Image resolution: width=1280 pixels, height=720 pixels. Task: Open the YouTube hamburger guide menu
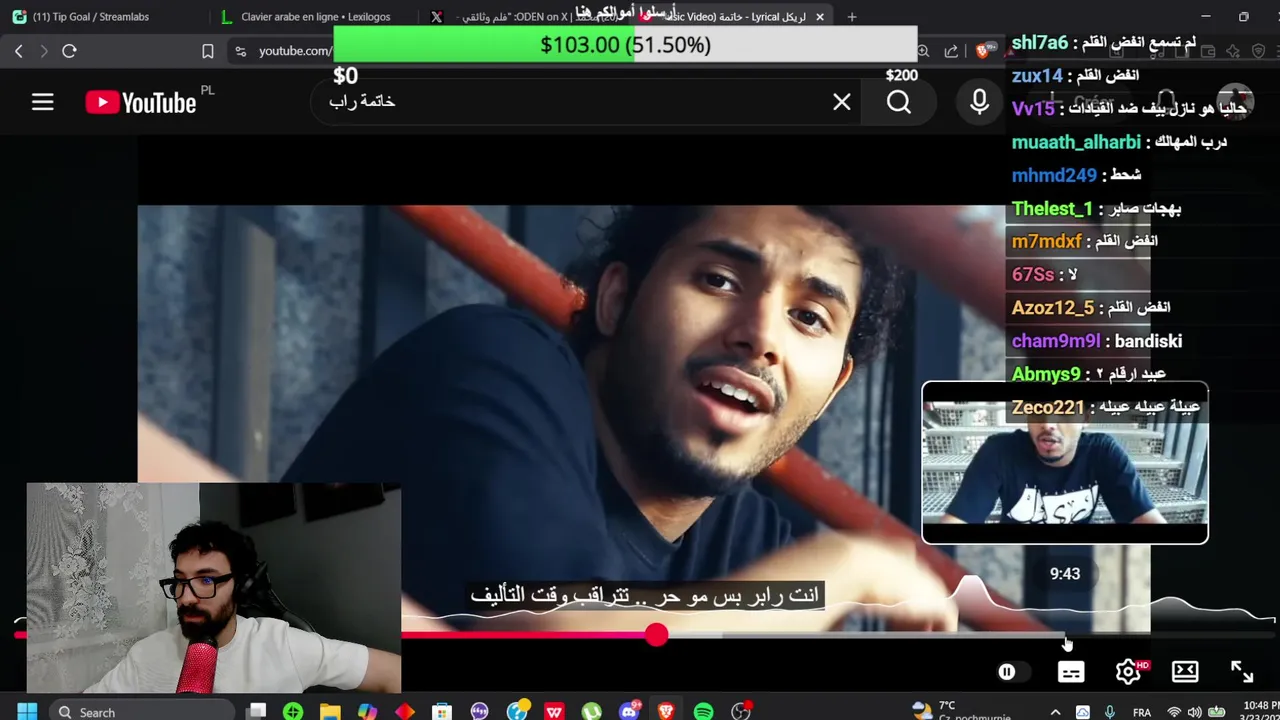[42, 102]
